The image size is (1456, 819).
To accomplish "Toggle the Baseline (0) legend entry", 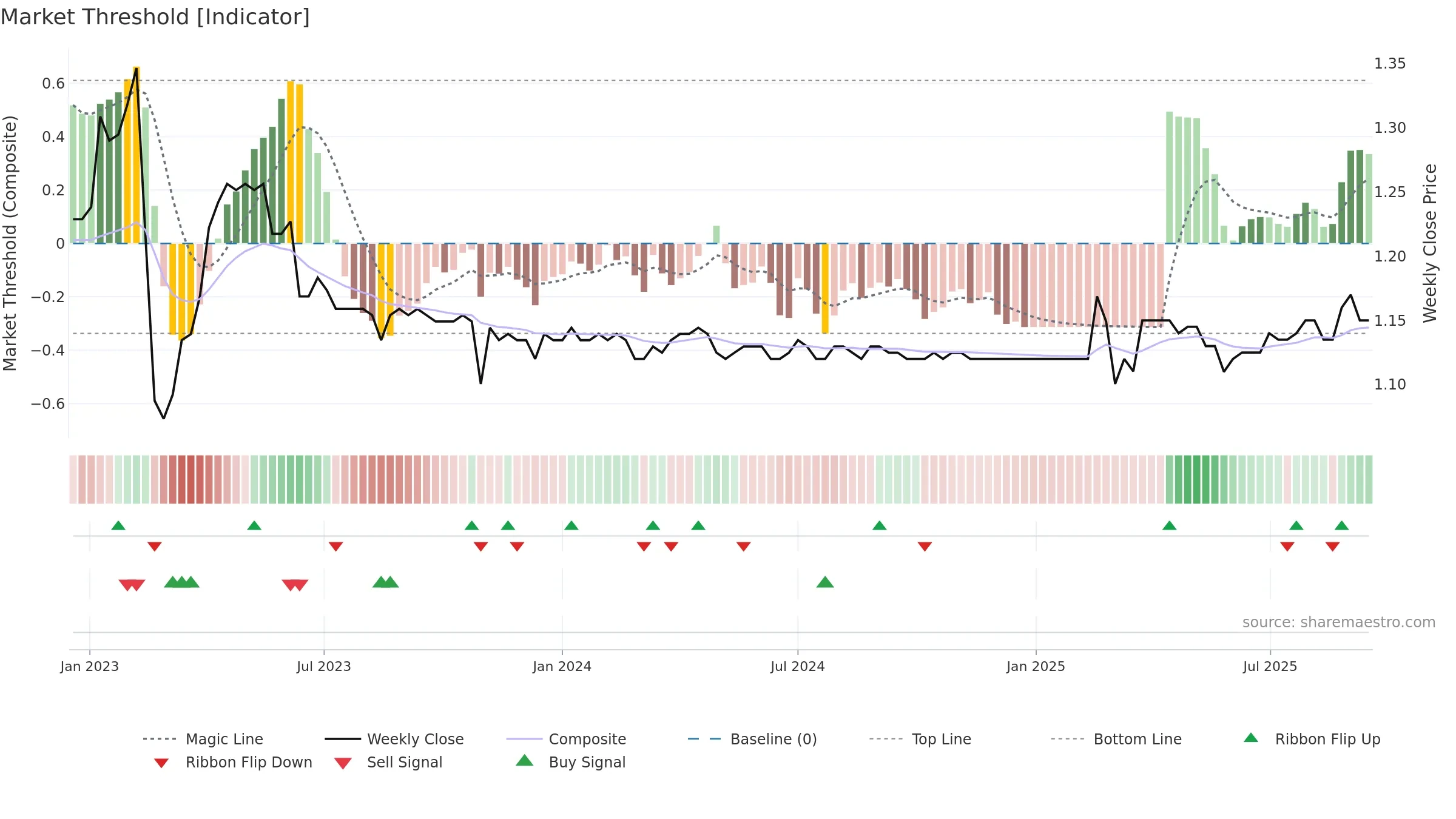I will tap(752, 739).
